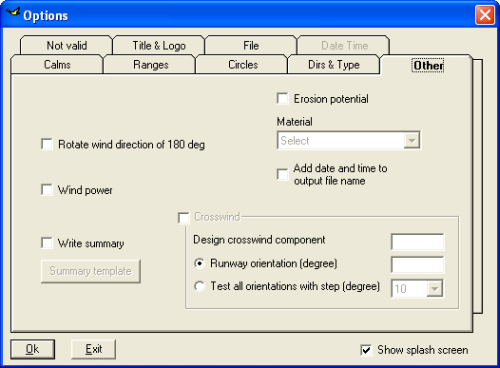Click the Material label text
The image size is (500, 368).
coord(295,122)
